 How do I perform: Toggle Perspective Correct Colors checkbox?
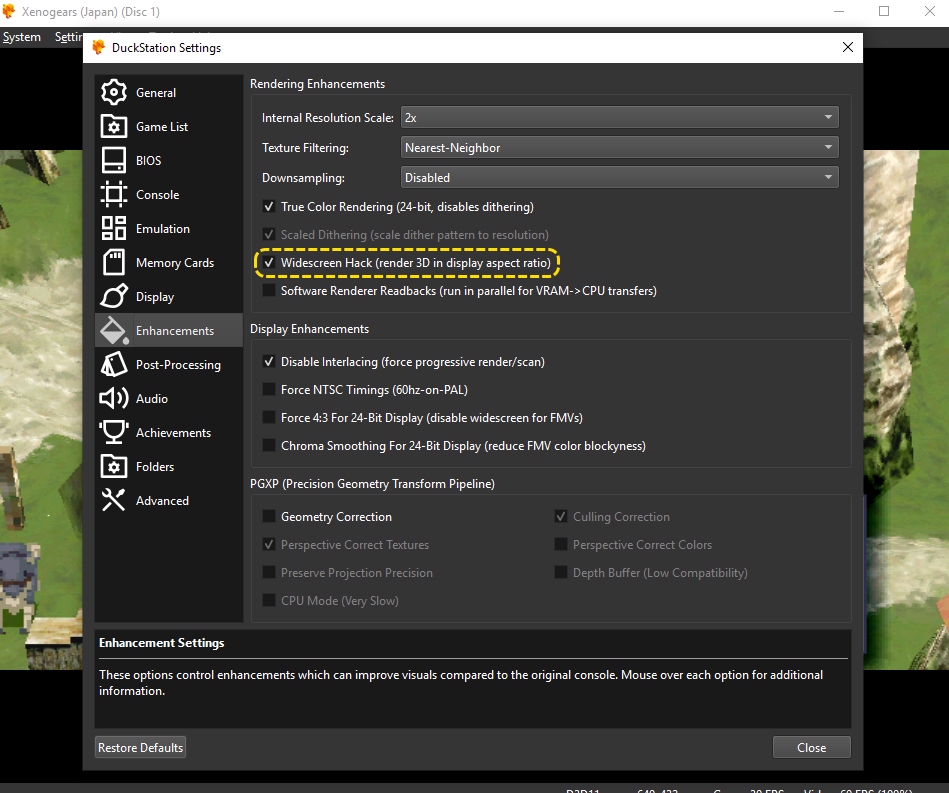560,545
